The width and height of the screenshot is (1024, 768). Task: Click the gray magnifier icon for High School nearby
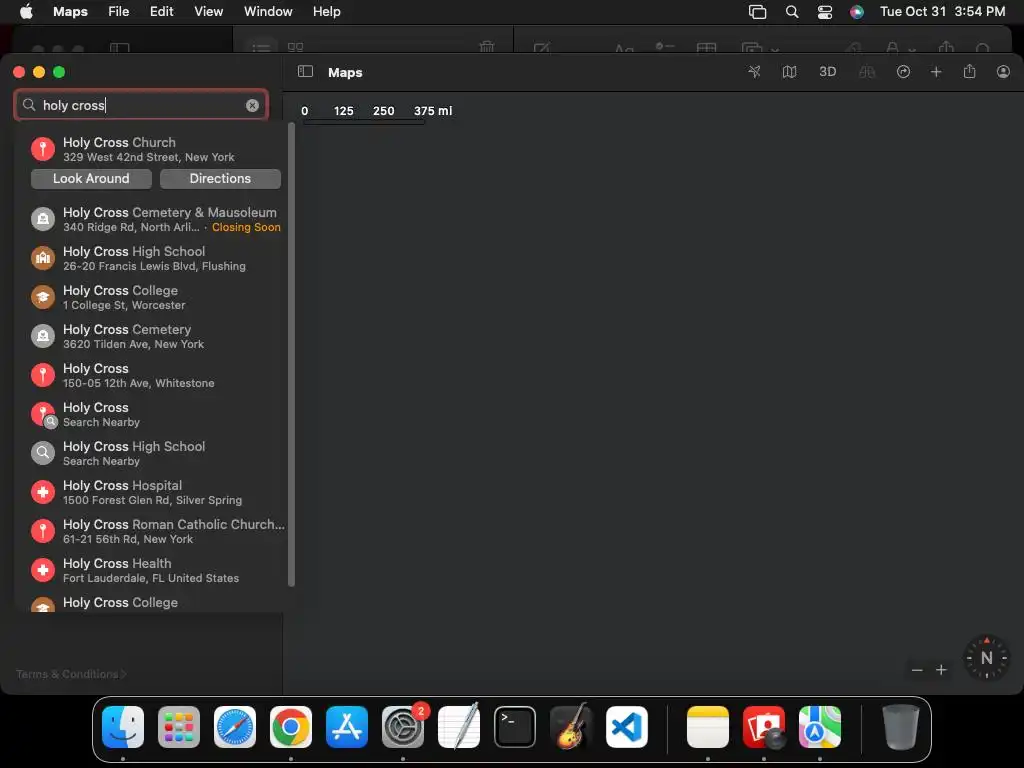point(43,453)
